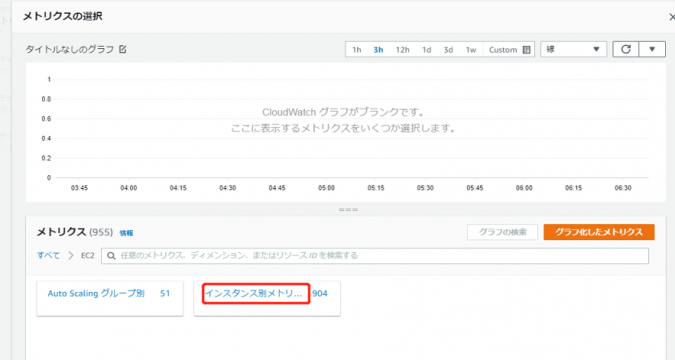Select the 1h time range
Screen dimensions: 675x360
[356, 50]
